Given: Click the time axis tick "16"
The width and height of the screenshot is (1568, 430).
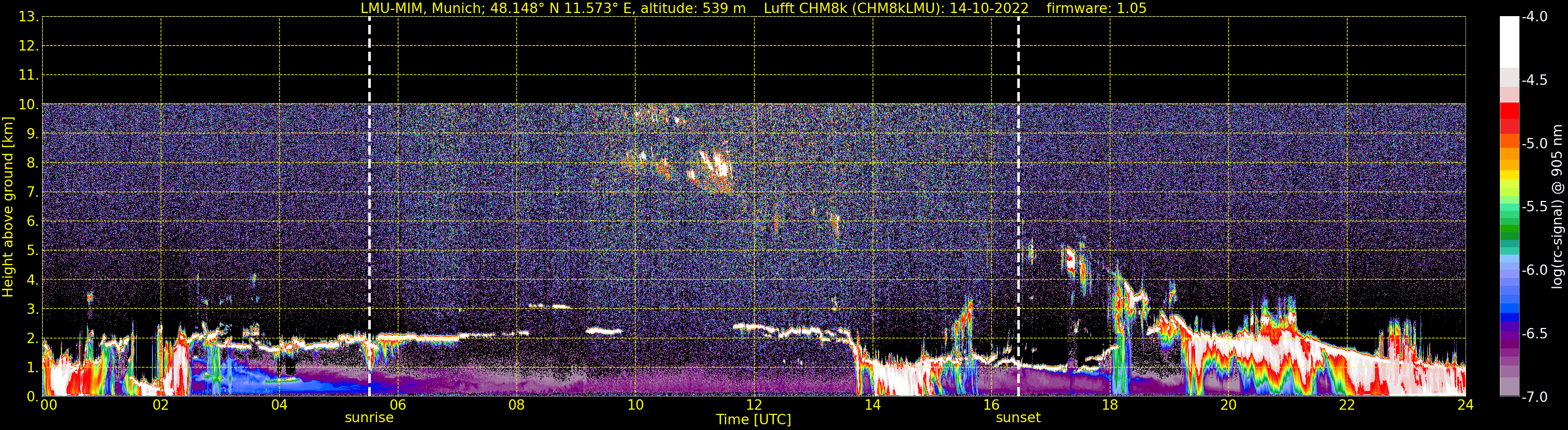Looking at the screenshot, I should 992,405.
